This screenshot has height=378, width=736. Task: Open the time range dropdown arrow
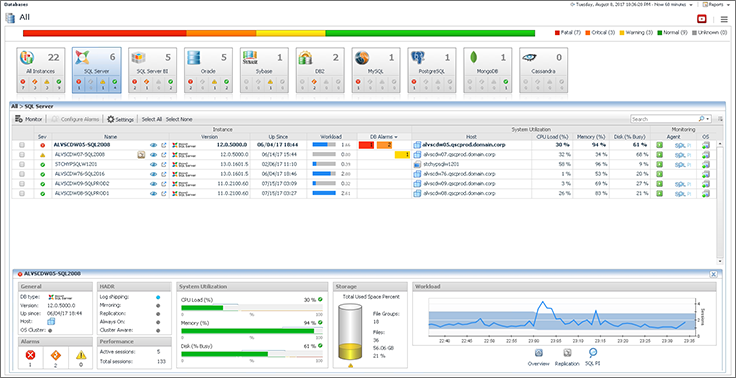pos(691,5)
